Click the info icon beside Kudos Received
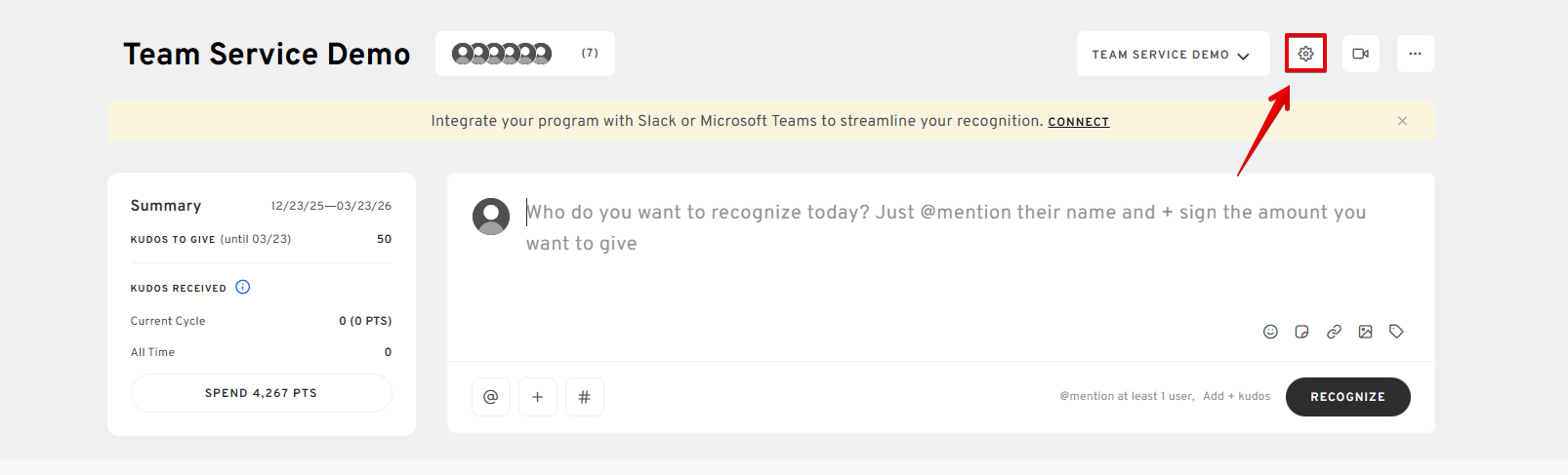 [x=243, y=287]
